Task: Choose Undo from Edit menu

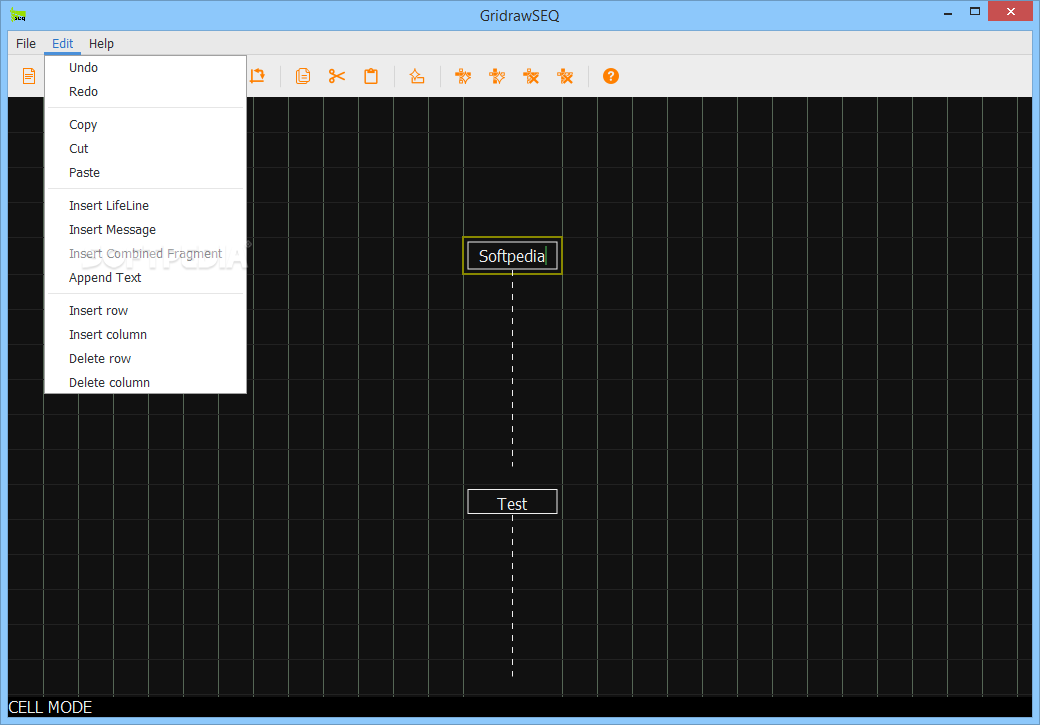Action: [145, 68]
